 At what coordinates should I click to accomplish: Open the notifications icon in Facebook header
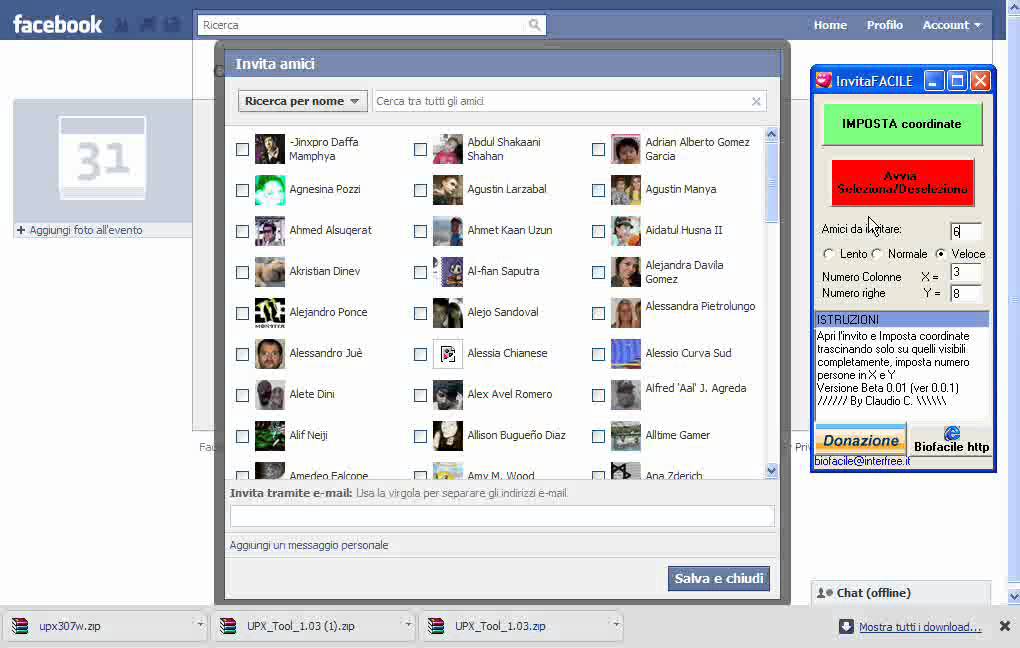(172, 25)
